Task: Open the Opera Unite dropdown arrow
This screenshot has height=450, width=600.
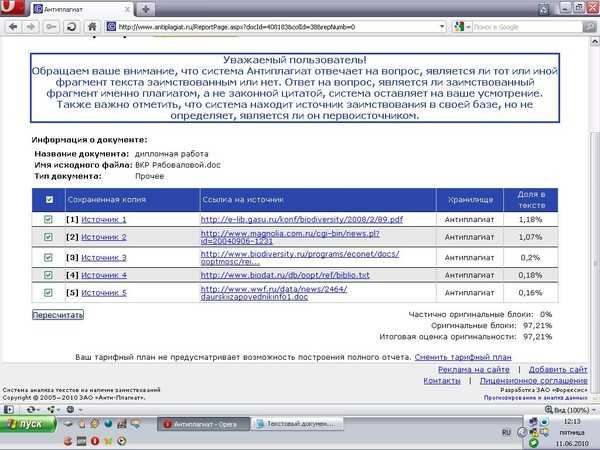Action: point(58,410)
